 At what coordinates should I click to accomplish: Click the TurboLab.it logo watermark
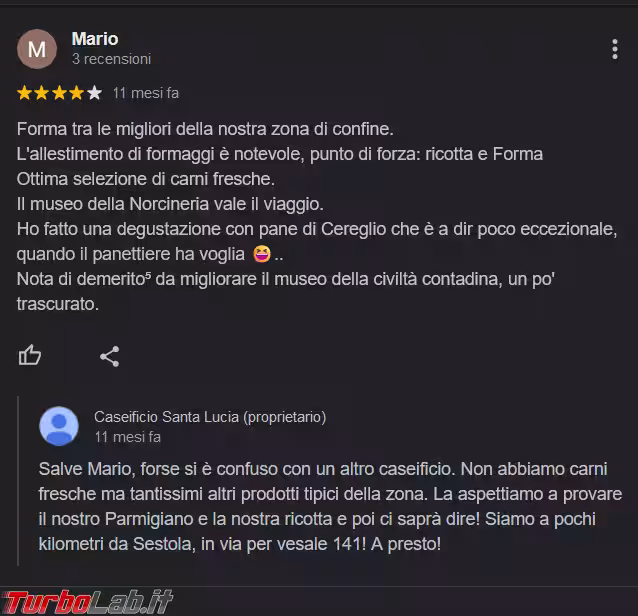click(x=87, y=602)
